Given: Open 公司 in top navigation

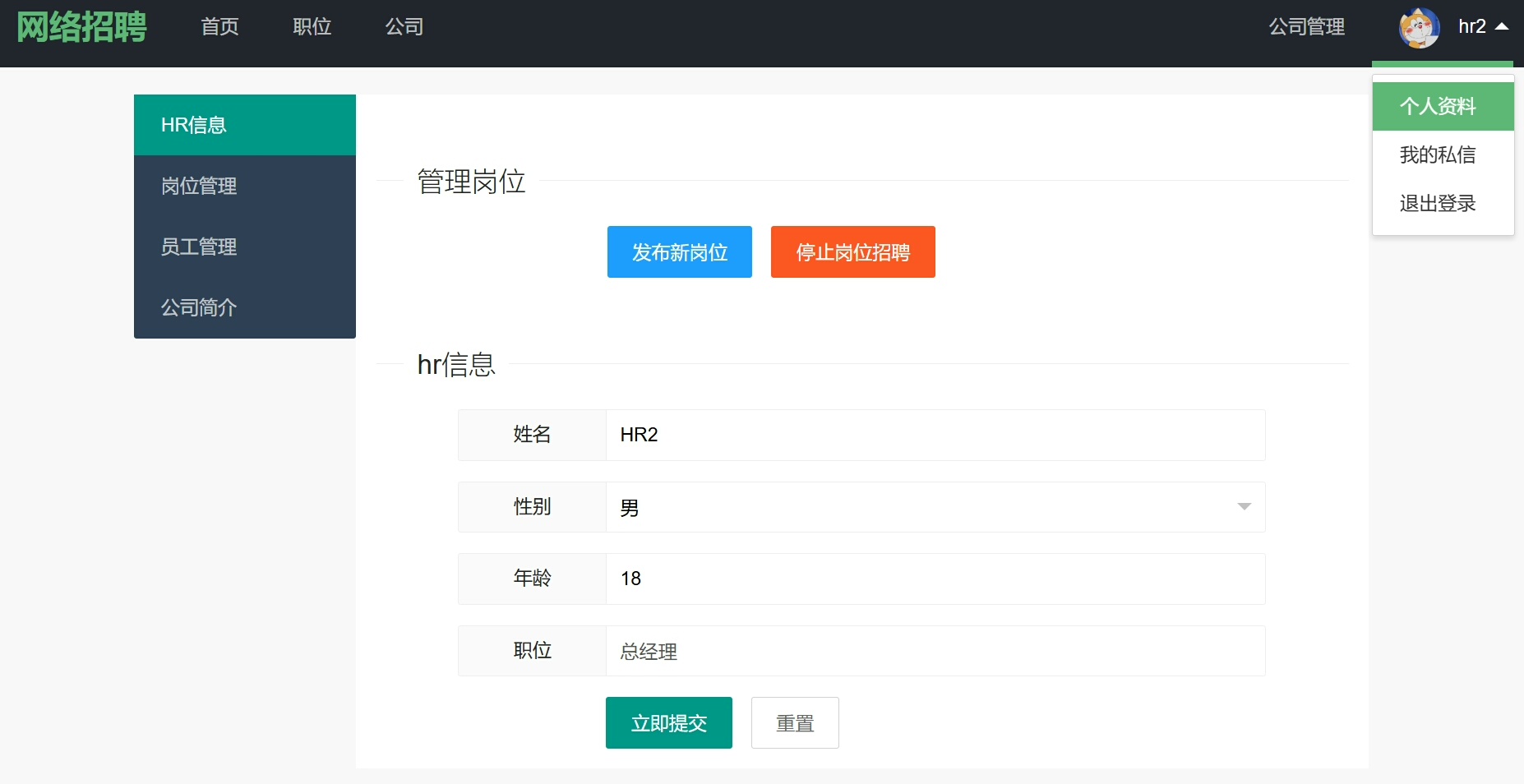Looking at the screenshot, I should (x=404, y=27).
